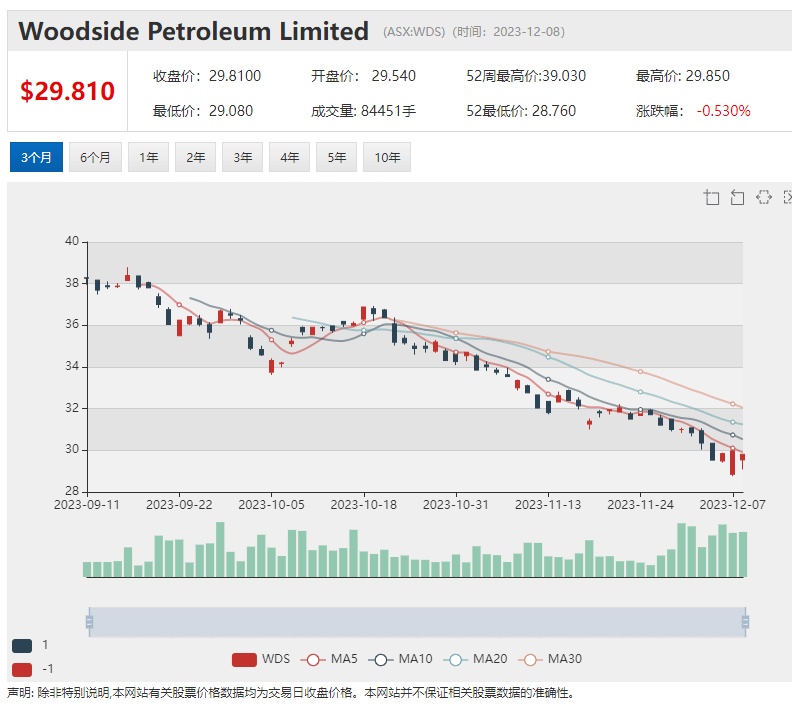Show the 3年 price history
The image size is (808, 709).
242,157
